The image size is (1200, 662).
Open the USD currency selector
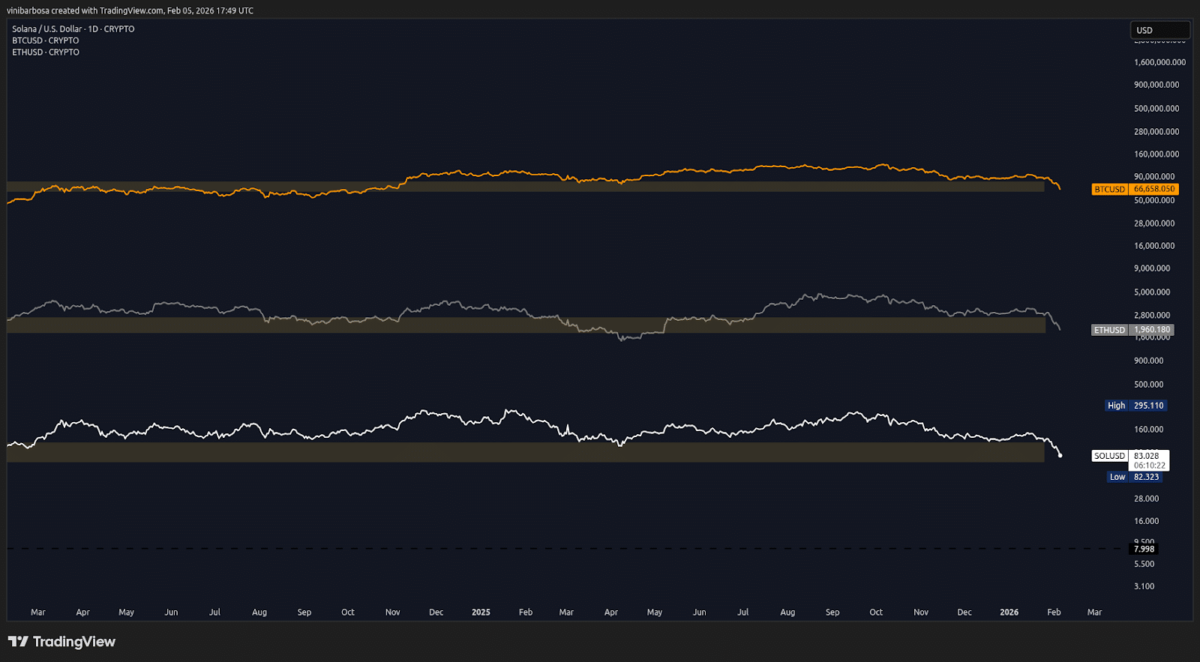point(1159,29)
